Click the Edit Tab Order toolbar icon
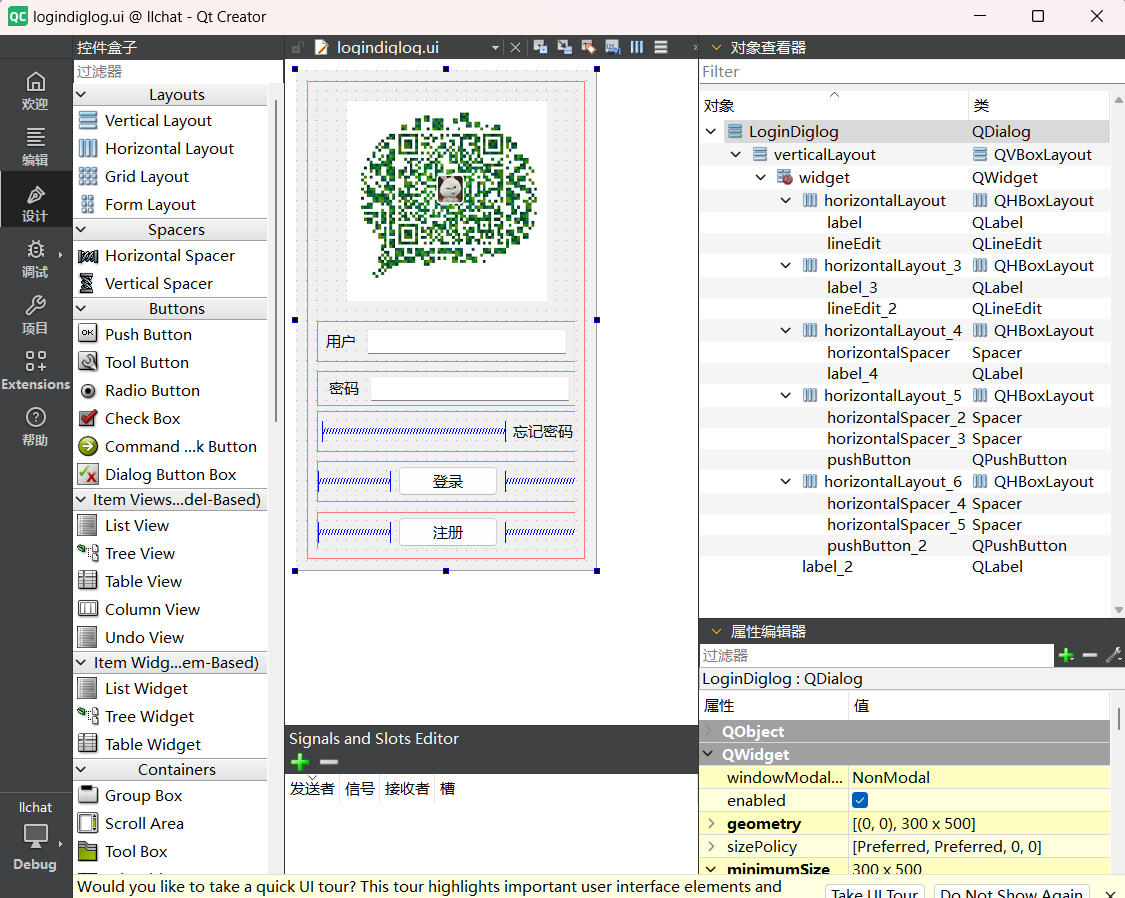 (613, 47)
